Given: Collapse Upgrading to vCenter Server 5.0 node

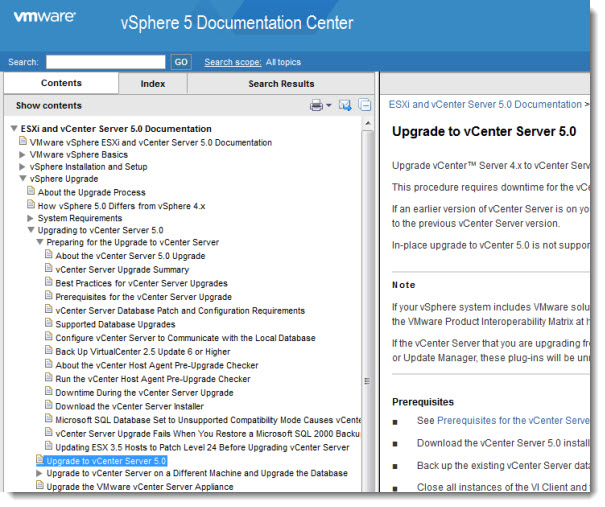Looking at the screenshot, I should [x=32, y=231].
